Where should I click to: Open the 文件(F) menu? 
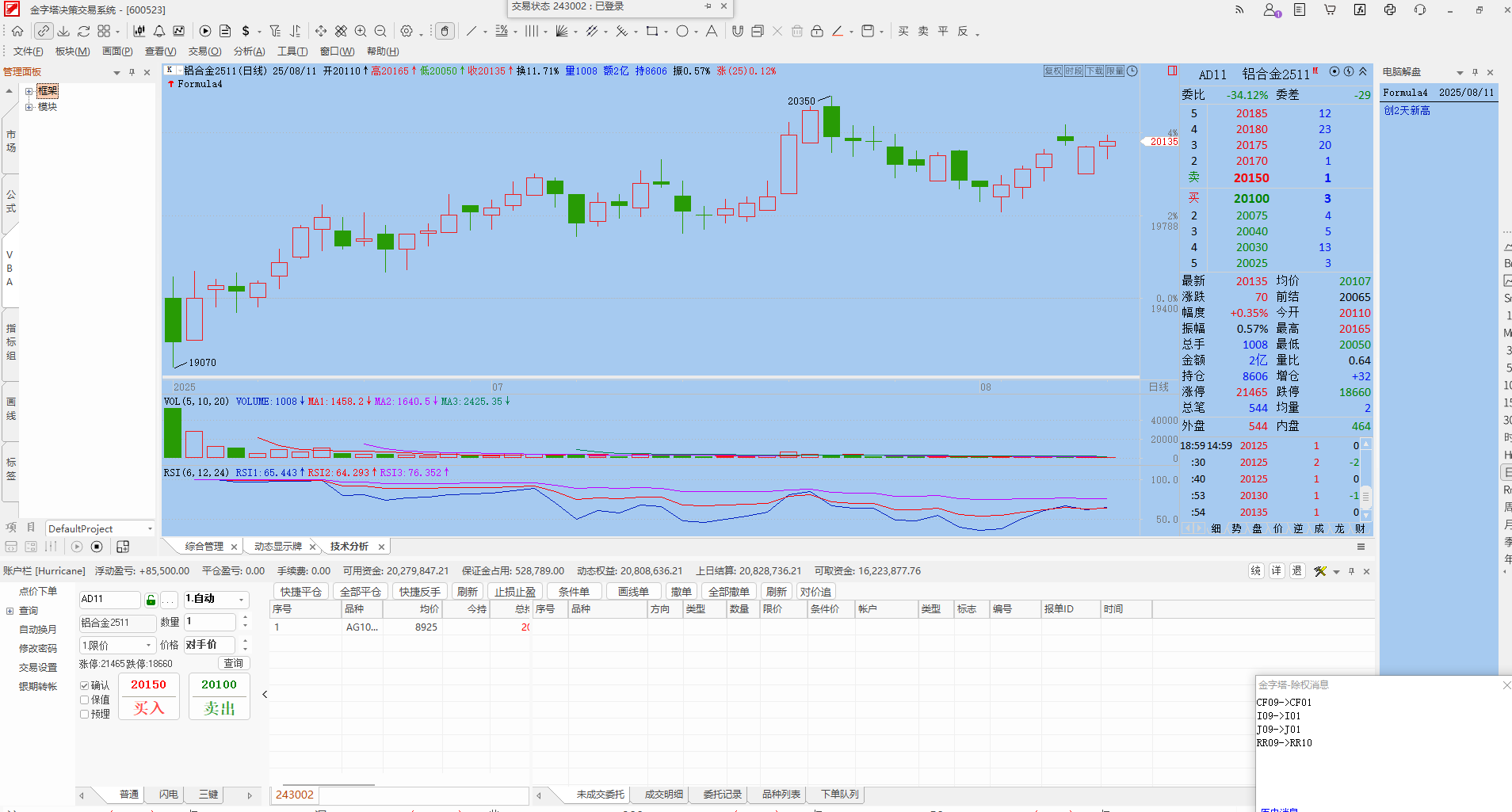pyautogui.click(x=29, y=51)
